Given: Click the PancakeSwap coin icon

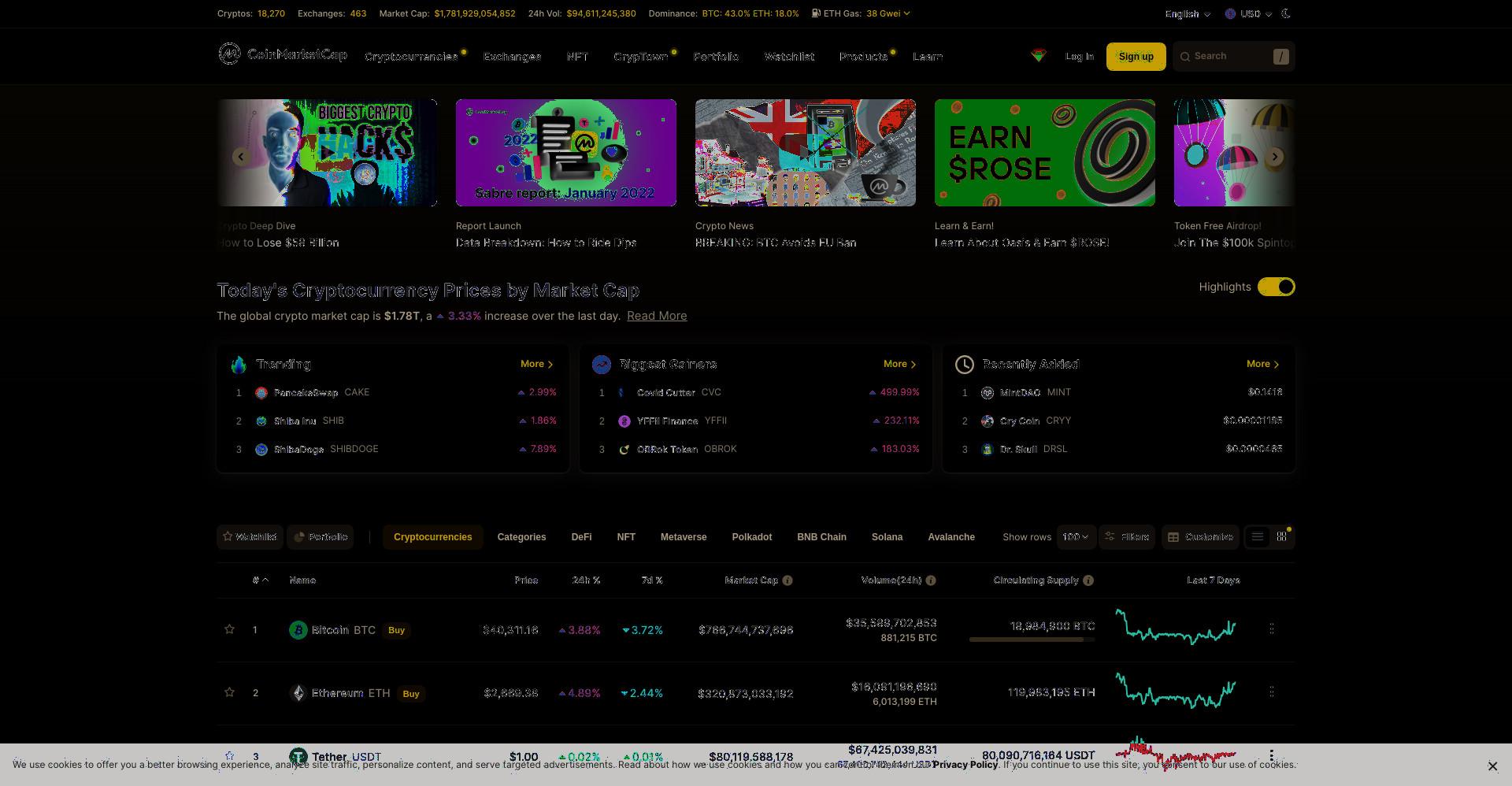Looking at the screenshot, I should click(261, 393).
